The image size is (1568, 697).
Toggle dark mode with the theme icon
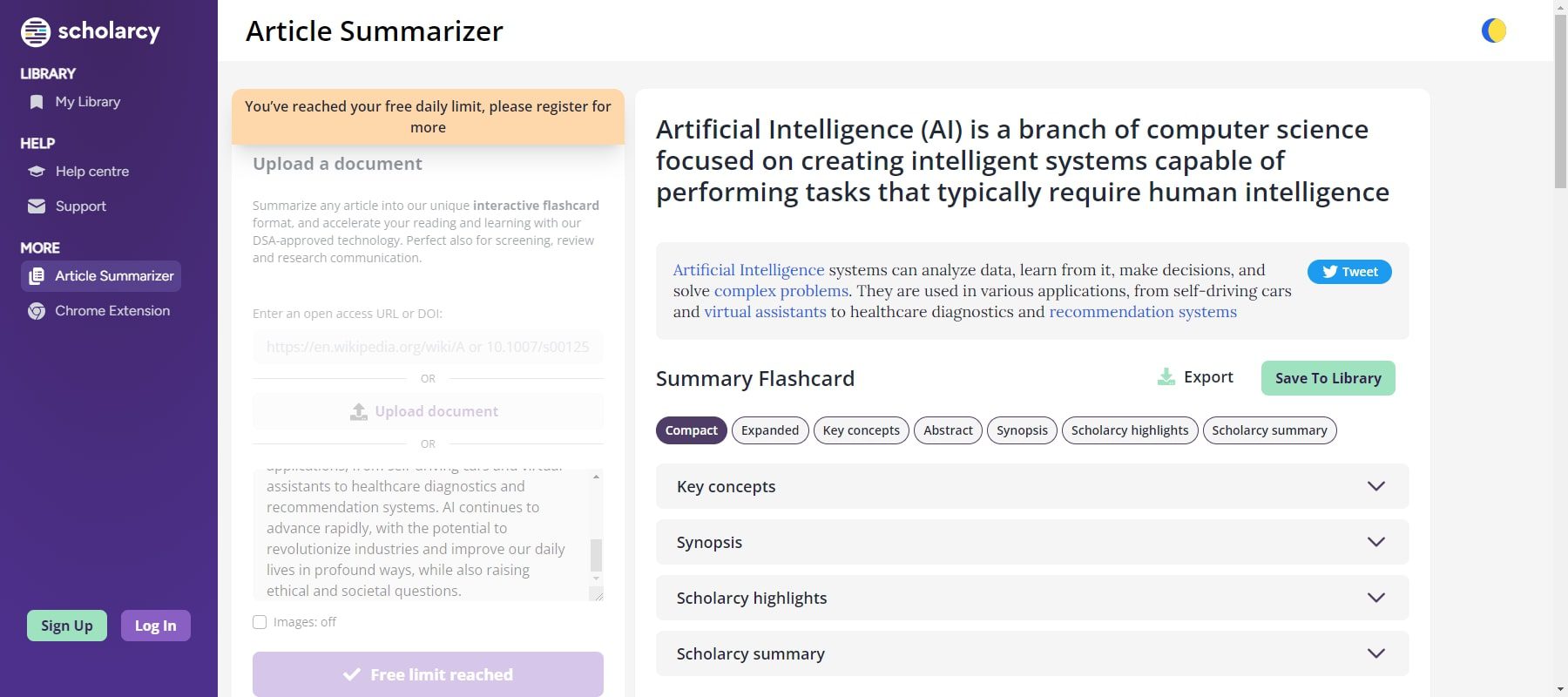point(1492,30)
